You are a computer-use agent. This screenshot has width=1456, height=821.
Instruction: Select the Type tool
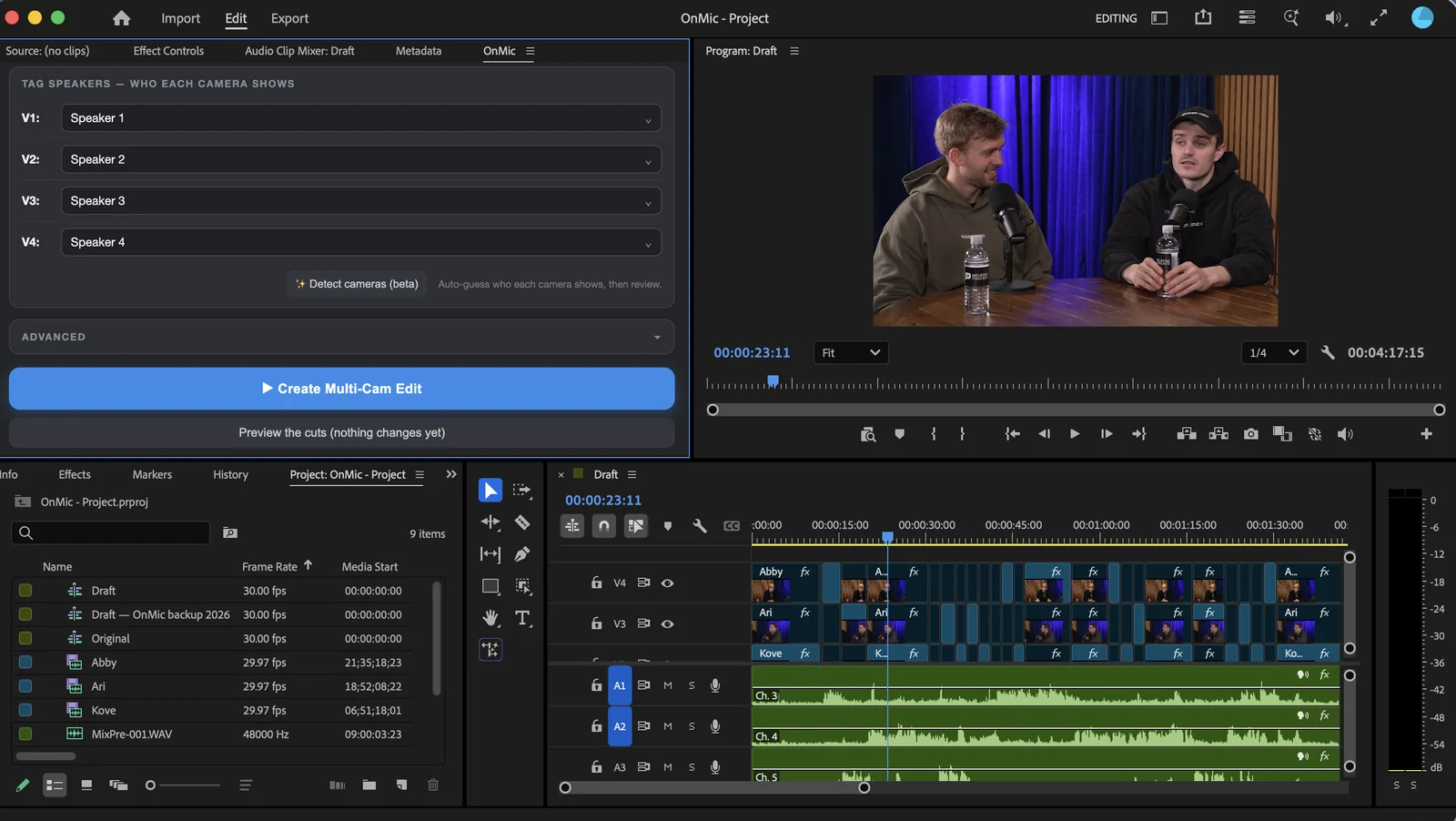click(x=522, y=618)
